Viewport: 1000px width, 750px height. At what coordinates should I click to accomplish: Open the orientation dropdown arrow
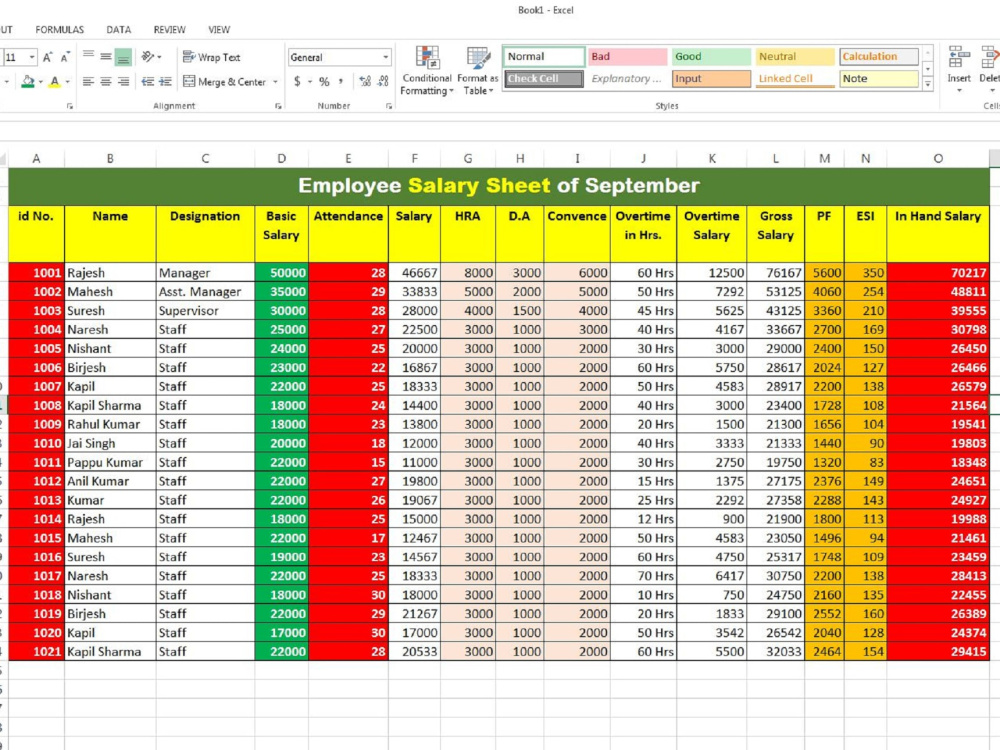[x=159, y=57]
